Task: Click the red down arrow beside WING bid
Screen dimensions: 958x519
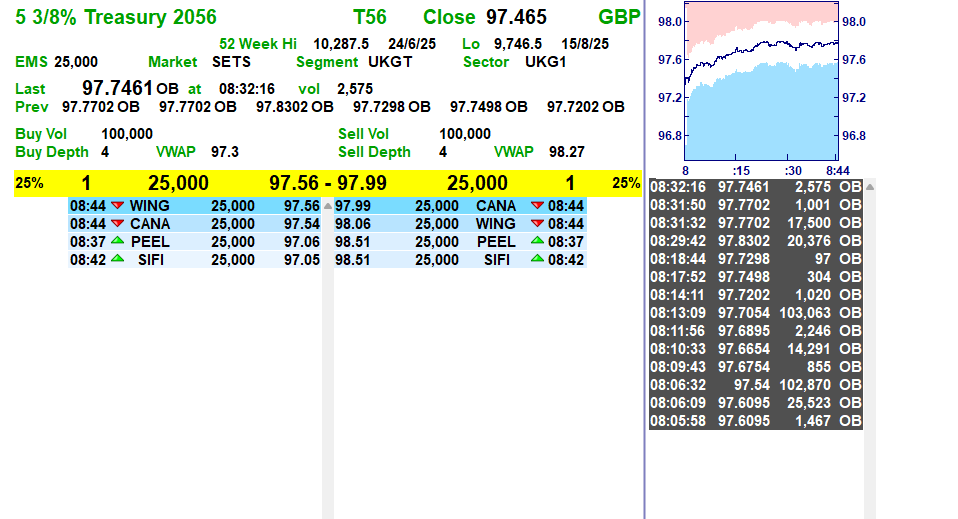Action: click(117, 205)
